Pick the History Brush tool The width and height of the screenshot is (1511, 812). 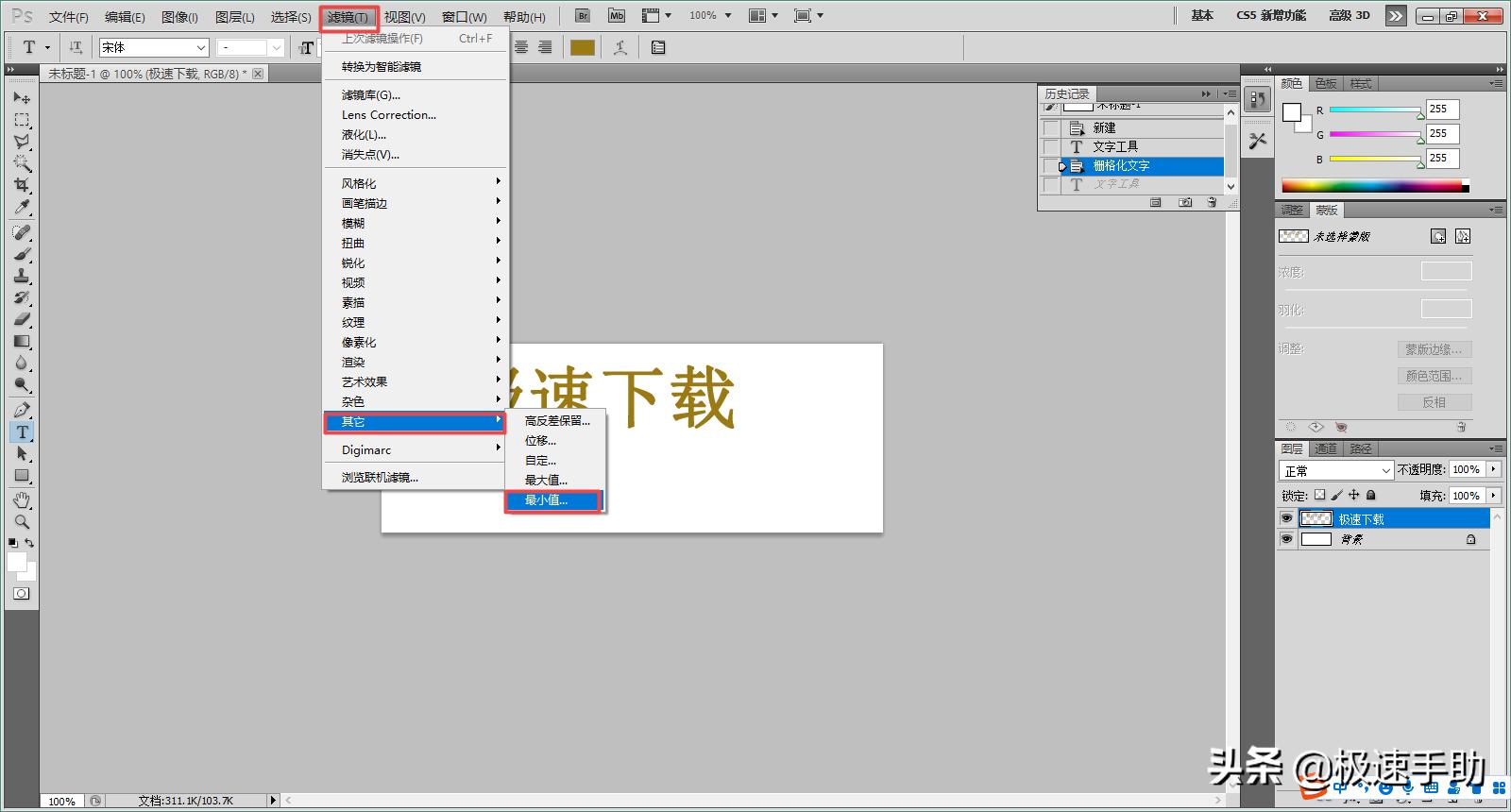(x=22, y=297)
